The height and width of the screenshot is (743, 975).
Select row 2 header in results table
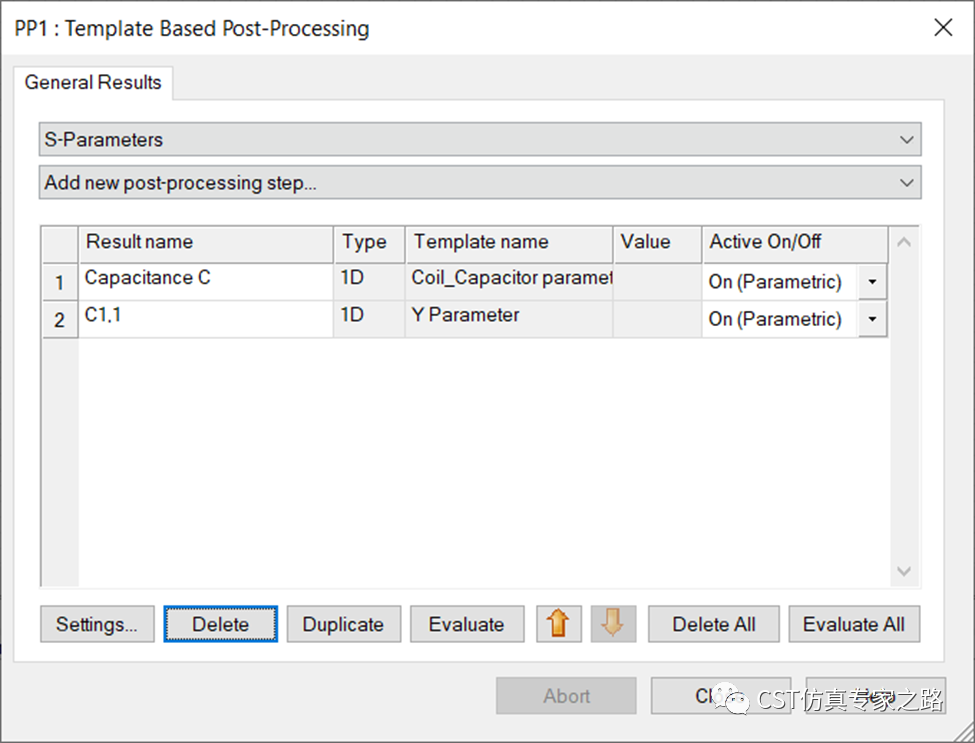(60, 320)
